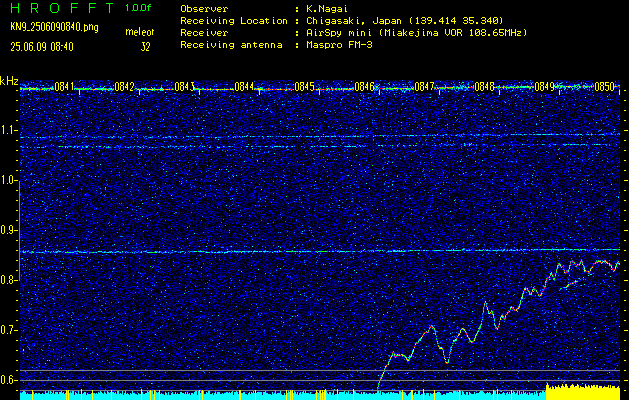Click the kHz axis unit label

(9, 81)
